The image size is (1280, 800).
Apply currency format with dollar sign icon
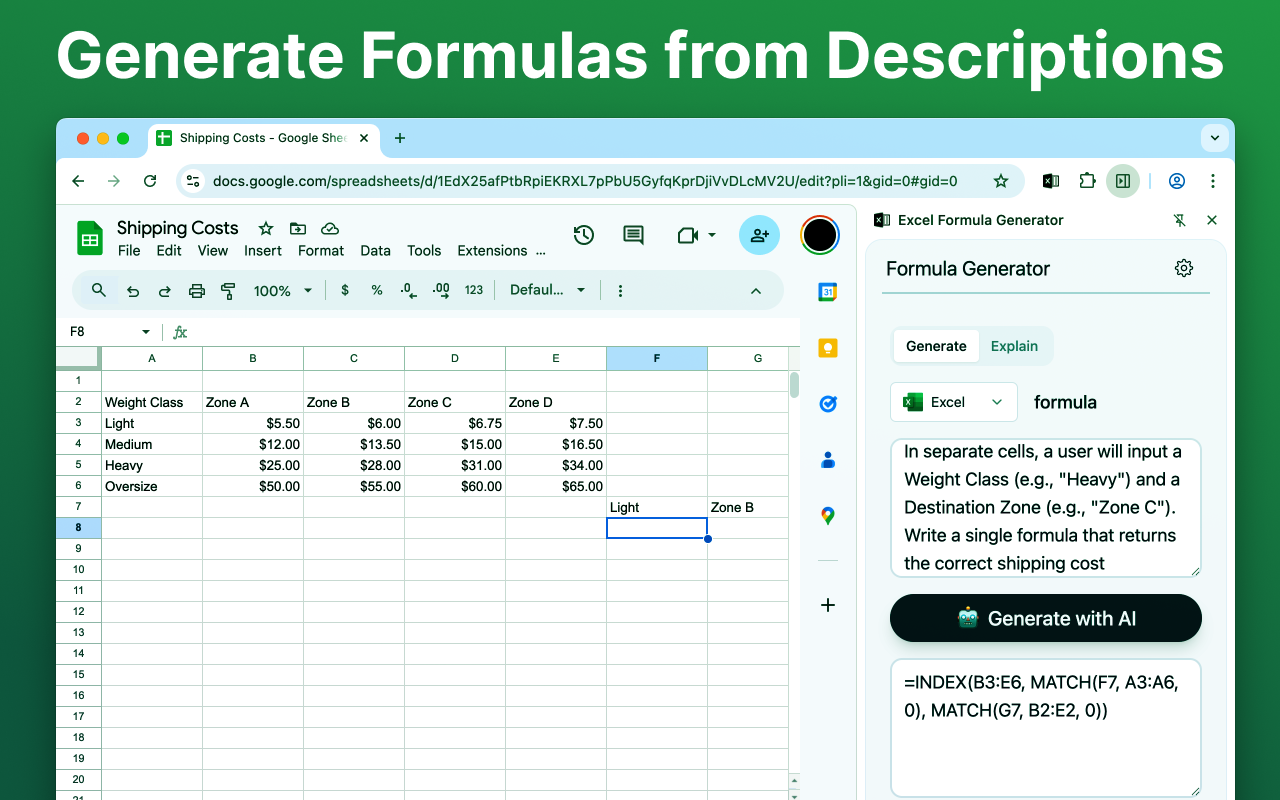pos(345,290)
